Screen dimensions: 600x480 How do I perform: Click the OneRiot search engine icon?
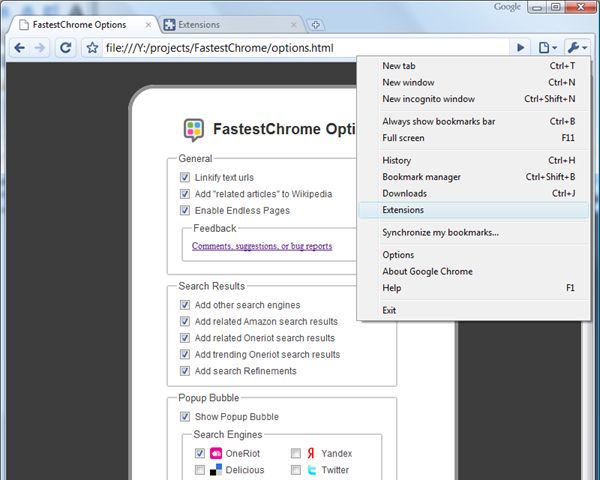[216, 454]
